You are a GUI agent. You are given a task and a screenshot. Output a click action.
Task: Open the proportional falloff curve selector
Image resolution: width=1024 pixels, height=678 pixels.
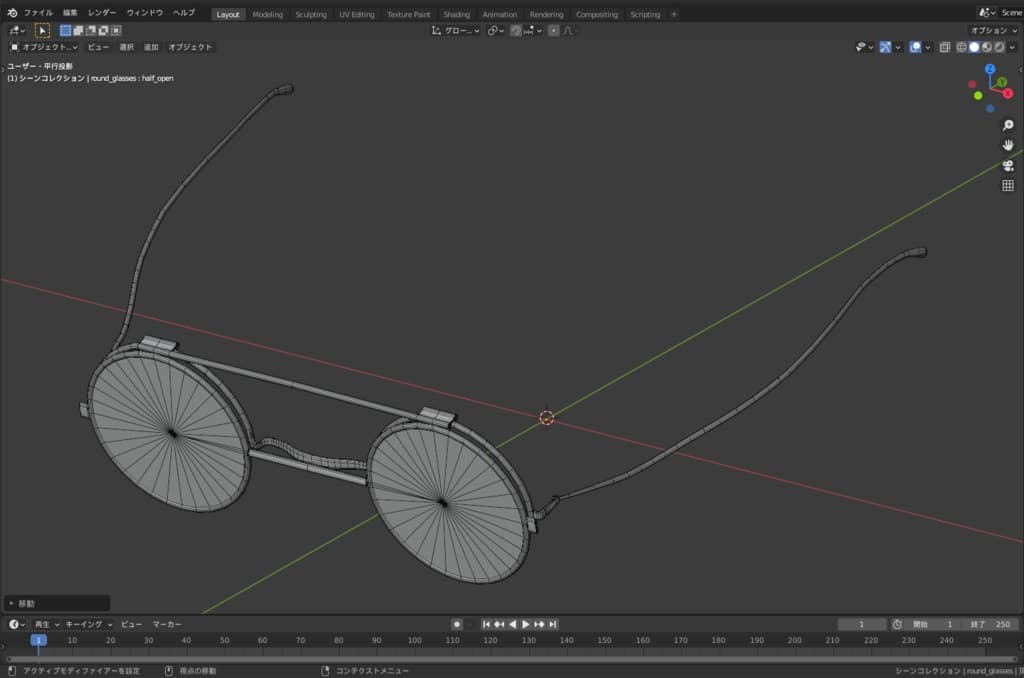click(568, 31)
